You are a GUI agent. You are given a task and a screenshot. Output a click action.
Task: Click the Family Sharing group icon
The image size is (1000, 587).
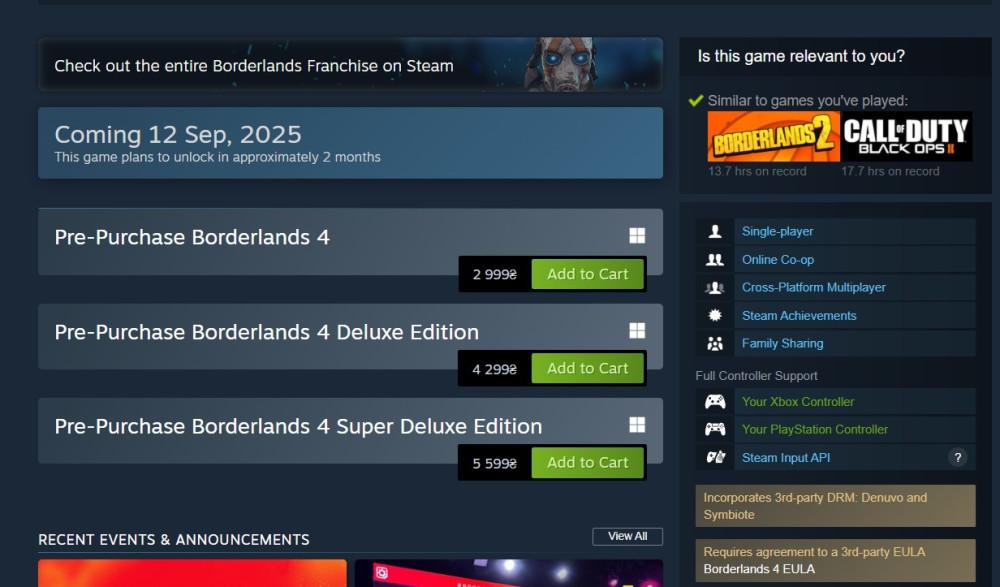pyautogui.click(x=715, y=343)
